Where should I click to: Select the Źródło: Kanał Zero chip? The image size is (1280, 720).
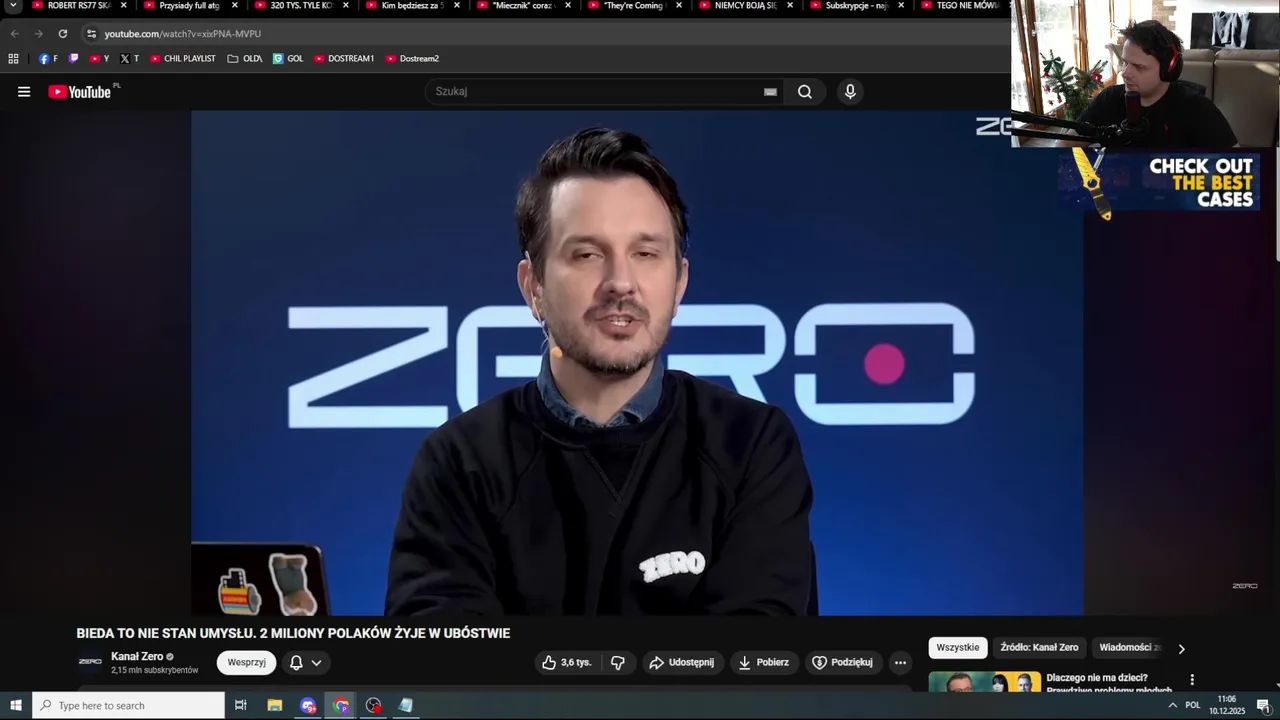pos(1039,648)
